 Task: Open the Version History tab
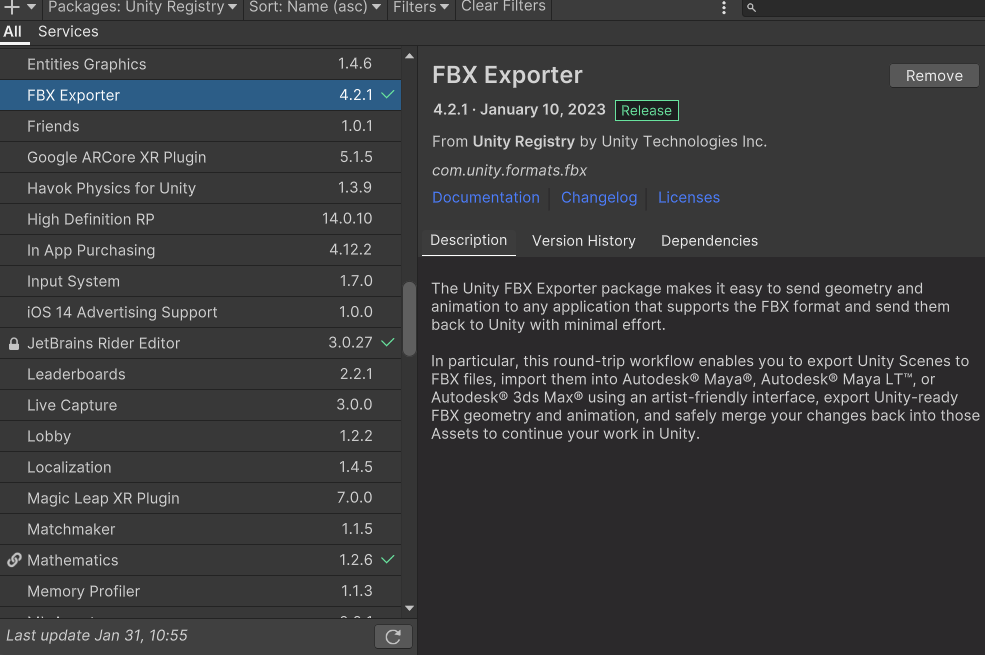tap(584, 241)
